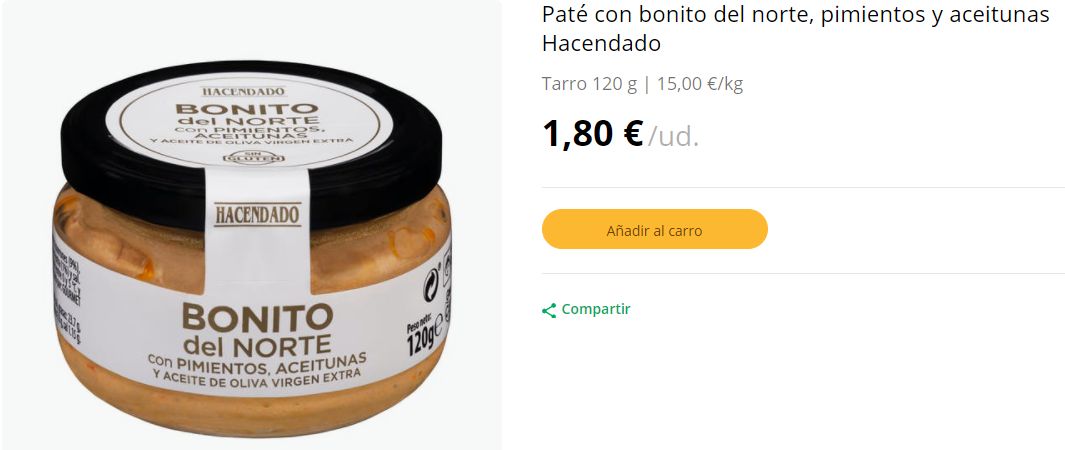Click the green dot recycling symbol on label
Image resolution: width=1065 pixels, height=450 pixels.
click(431, 285)
